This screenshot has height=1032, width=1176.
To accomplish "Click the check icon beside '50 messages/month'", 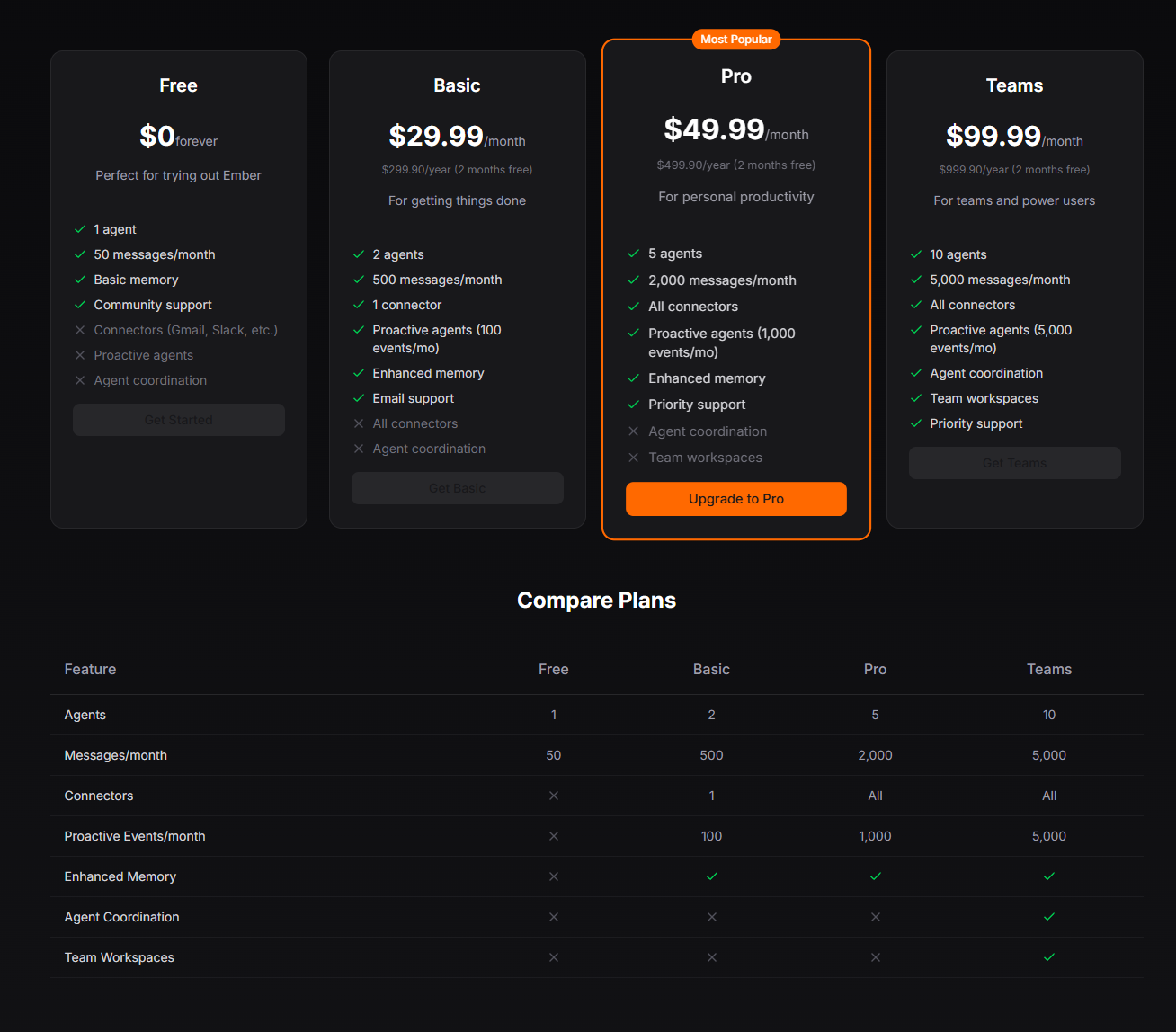I will (x=80, y=254).
